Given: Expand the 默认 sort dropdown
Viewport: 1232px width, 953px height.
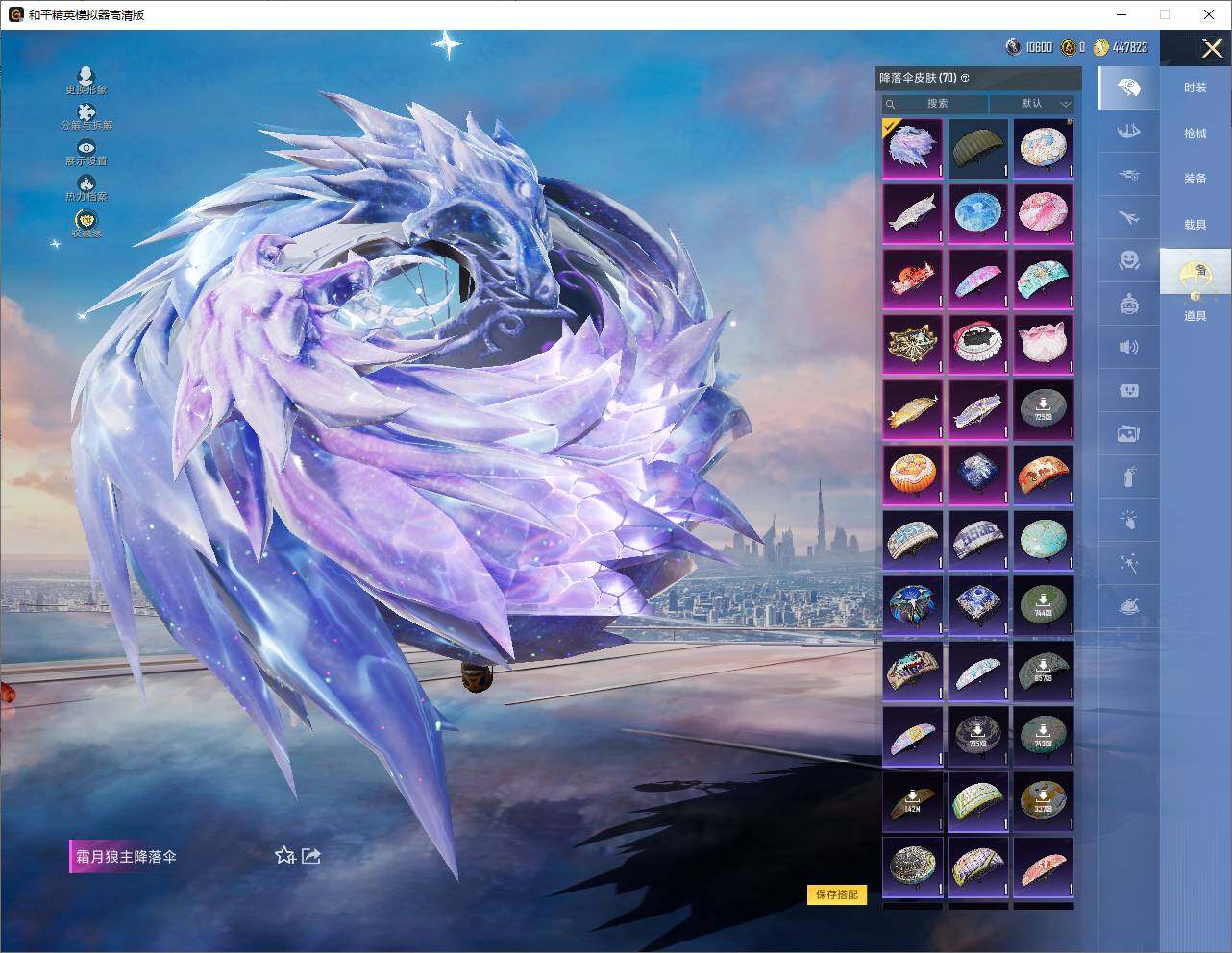Looking at the screenshot, I should 1033,104.
